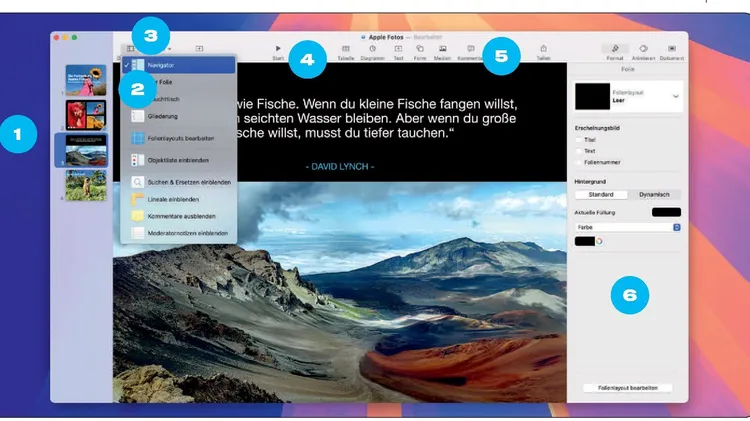Click the Apple Fotos document title
The width and height of the screenshot is (750, 421).
[x=386, y=37]
